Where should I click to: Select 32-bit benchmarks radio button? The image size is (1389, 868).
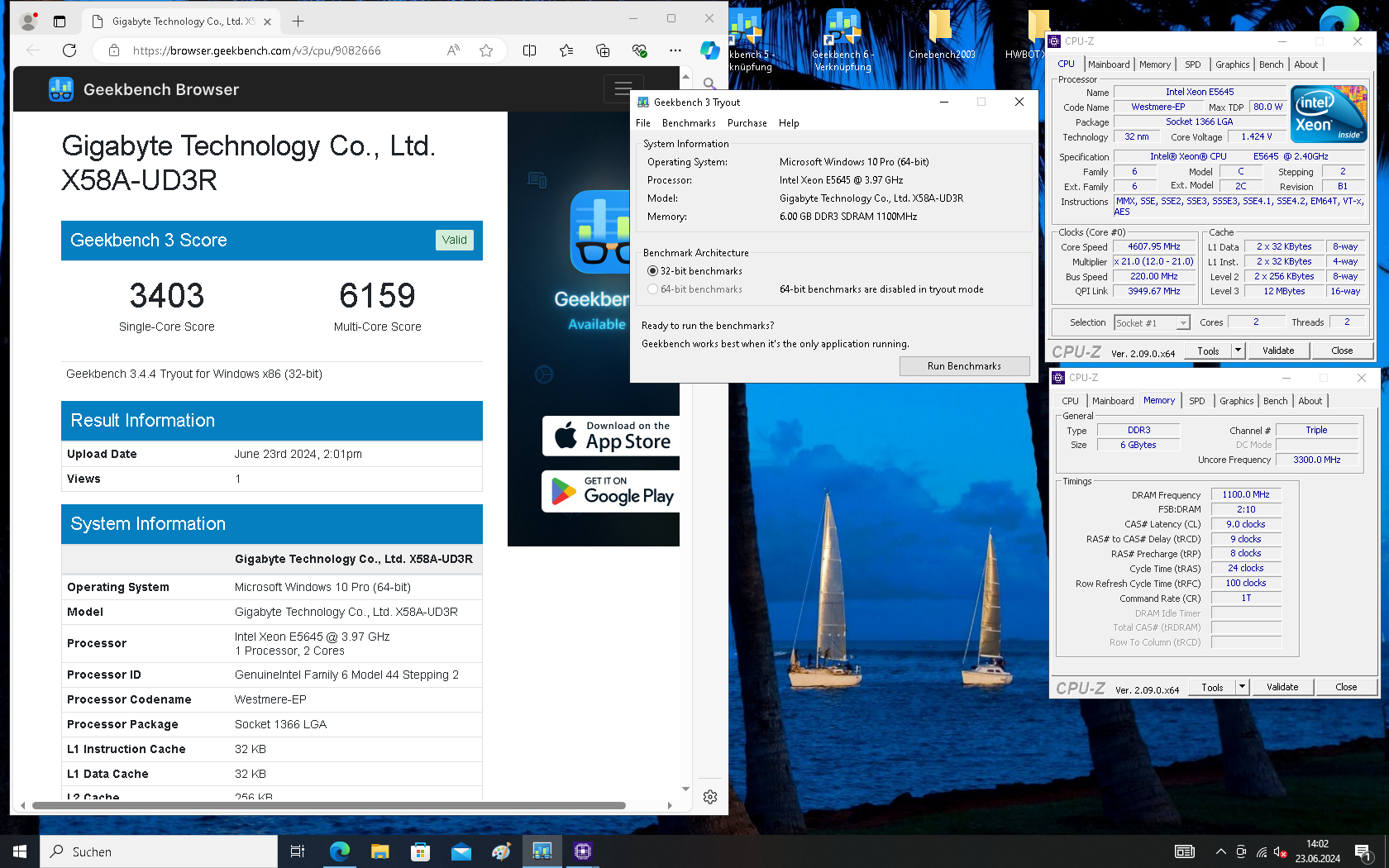[x=653, y=271]
